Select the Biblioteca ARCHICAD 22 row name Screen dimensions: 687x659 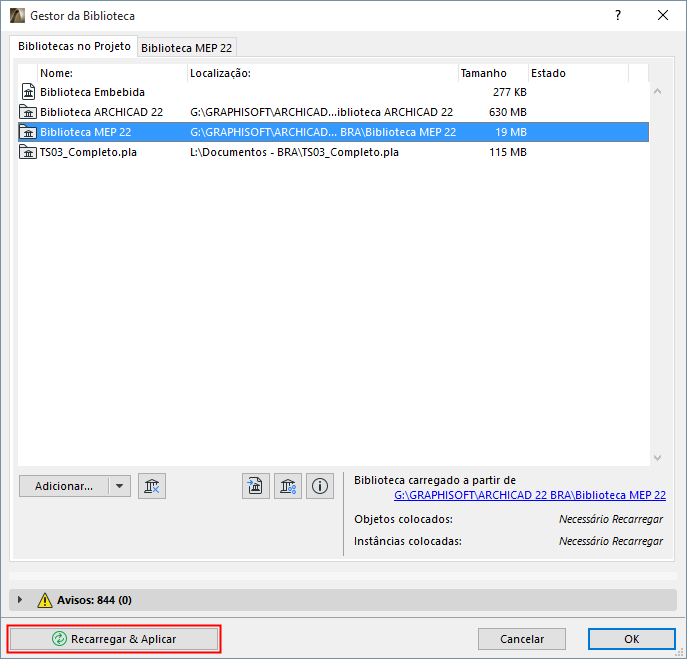pos(101,112)
